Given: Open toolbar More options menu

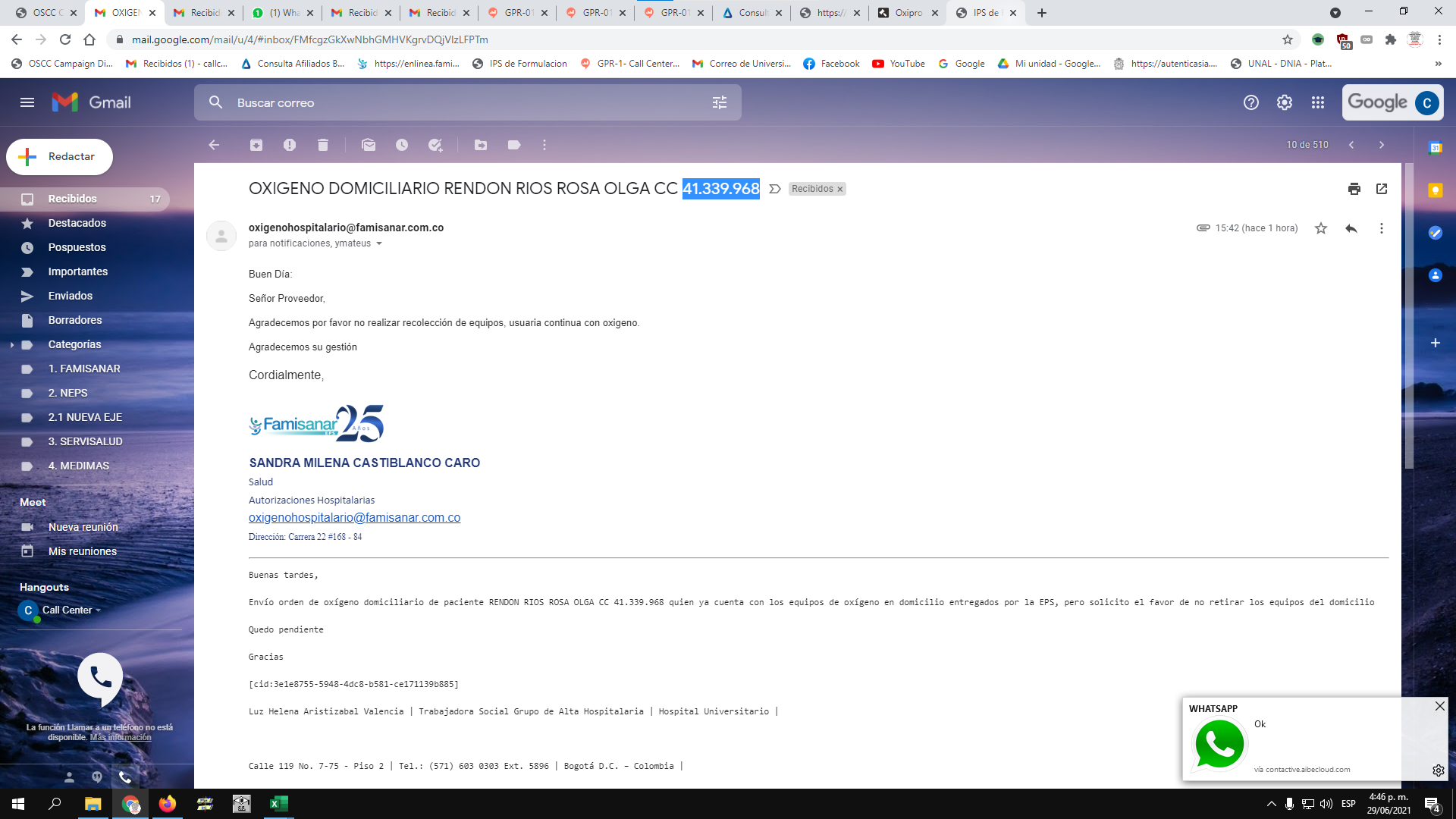Looking at the screenshot, I should click(544, 145).
